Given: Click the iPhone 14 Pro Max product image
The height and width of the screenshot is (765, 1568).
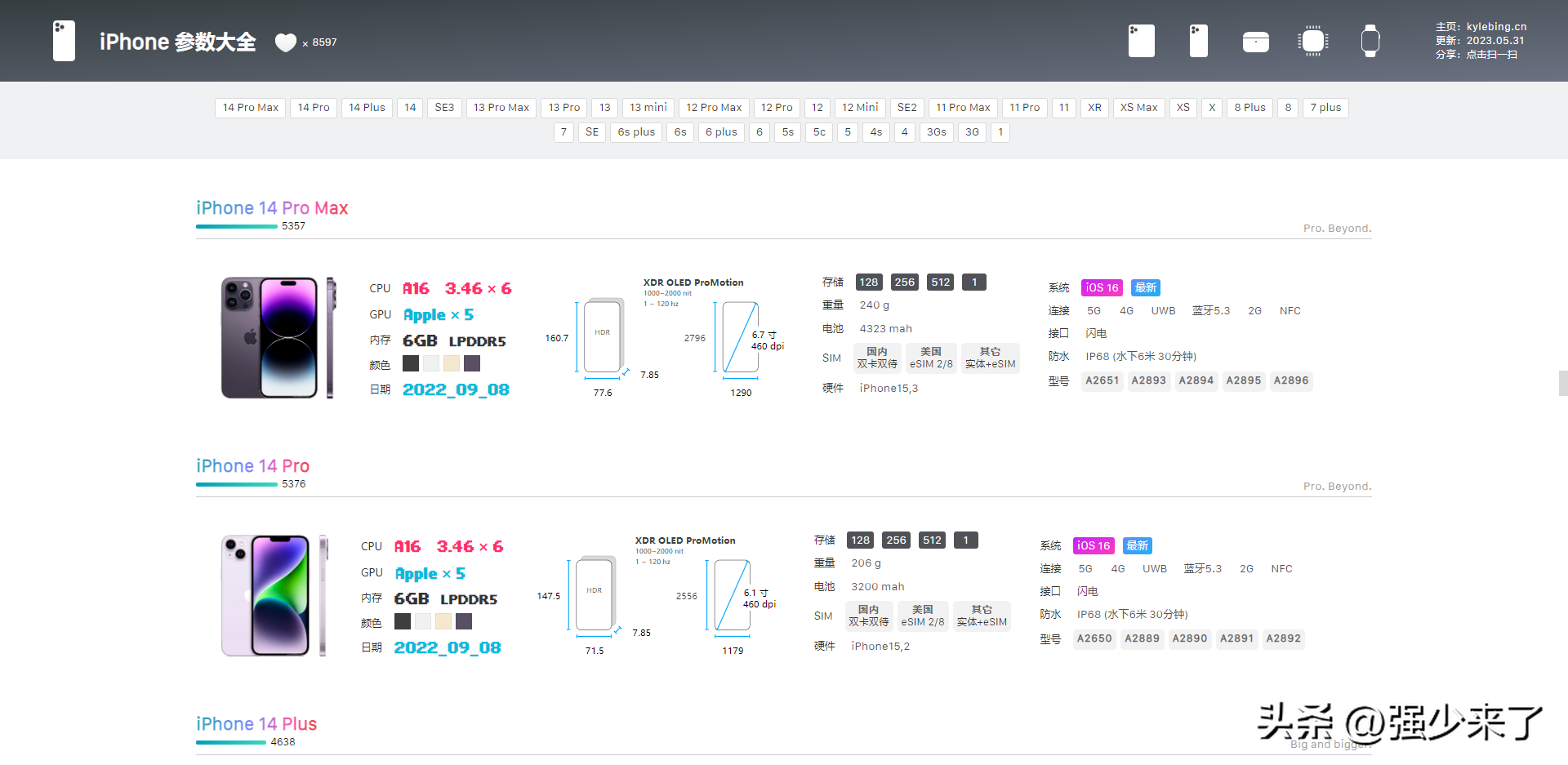Looking at the screenshot, I should pos(278,338).
